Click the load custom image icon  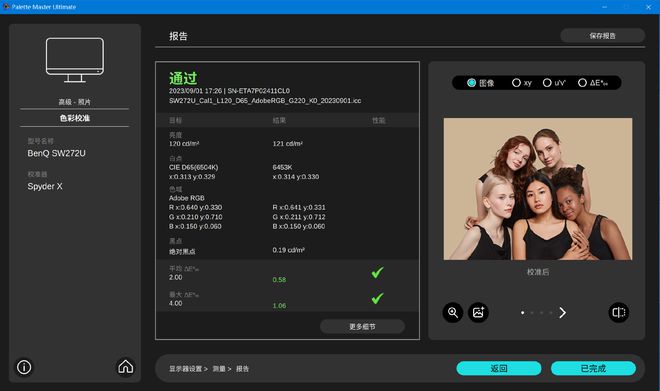478,313
